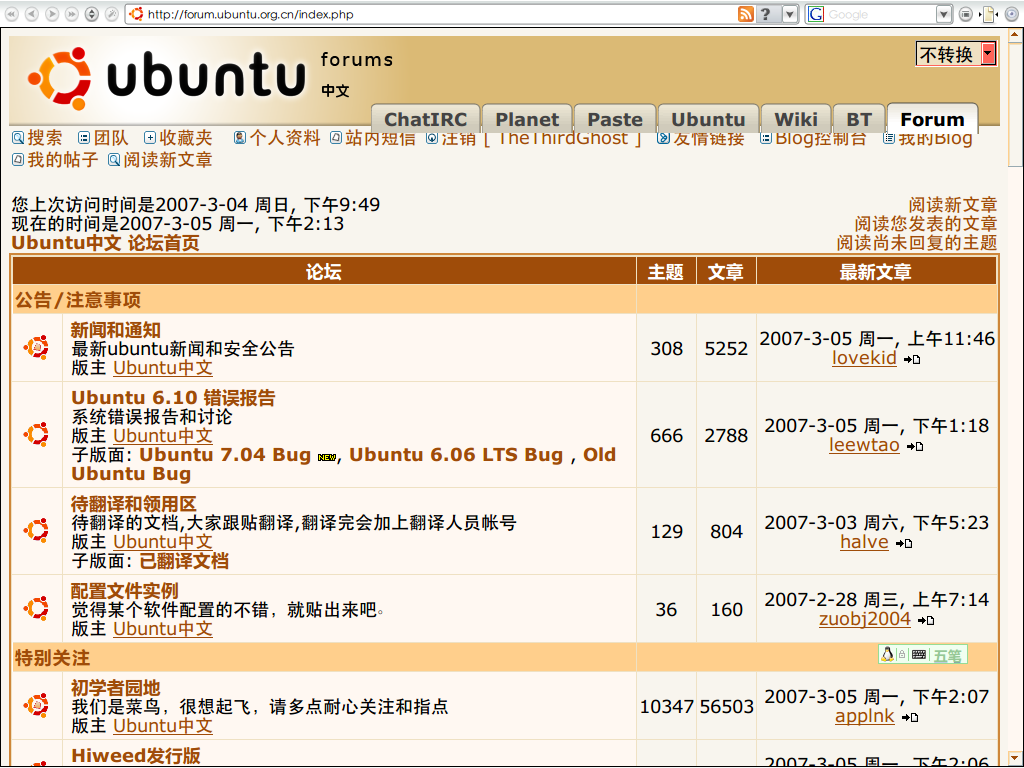The image size is (1024, 768).
Task: Click the round eye icon at toolbar end
Action: 1012,14
